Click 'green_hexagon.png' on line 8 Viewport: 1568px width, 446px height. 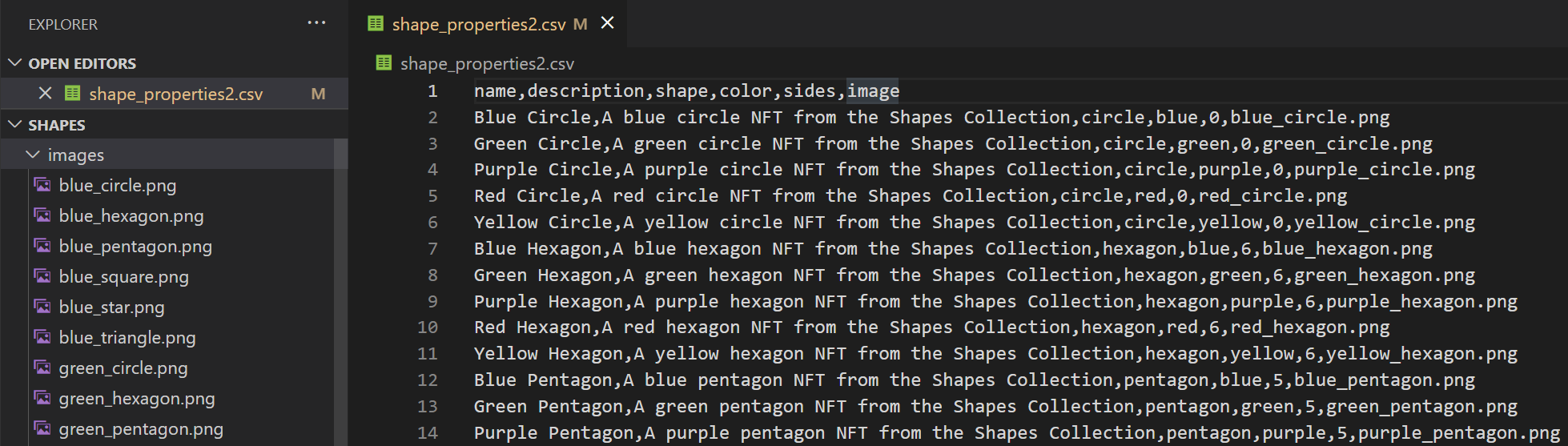click(x=1385, y=275)
